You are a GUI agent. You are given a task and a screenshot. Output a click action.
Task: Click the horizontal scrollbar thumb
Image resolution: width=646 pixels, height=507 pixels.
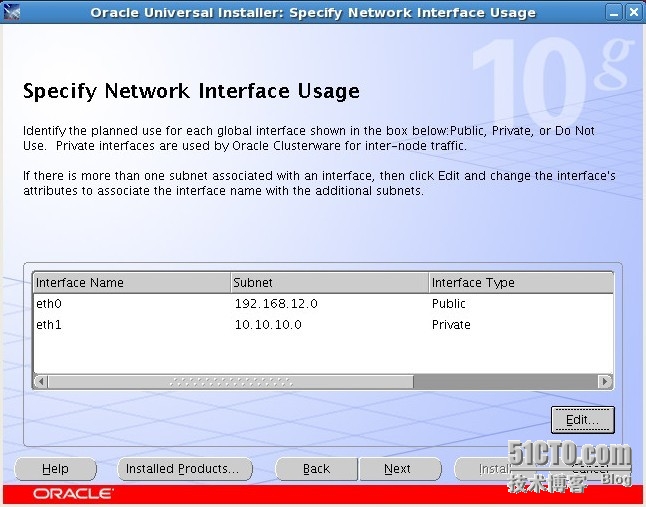coord(231,381)
